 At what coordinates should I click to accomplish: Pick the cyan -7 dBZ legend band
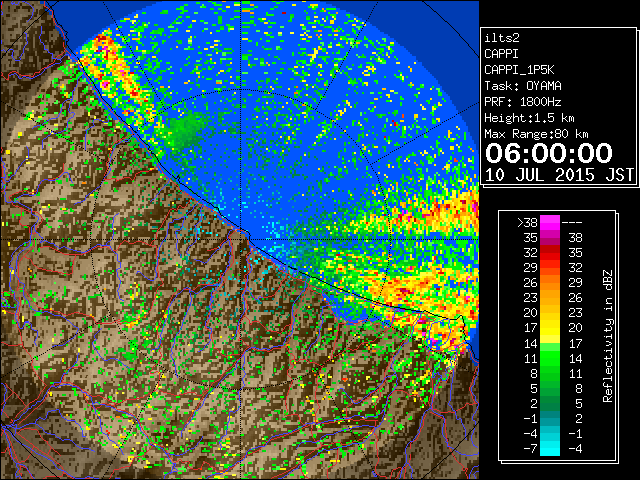pyautogui.click(x=550, y=449)
